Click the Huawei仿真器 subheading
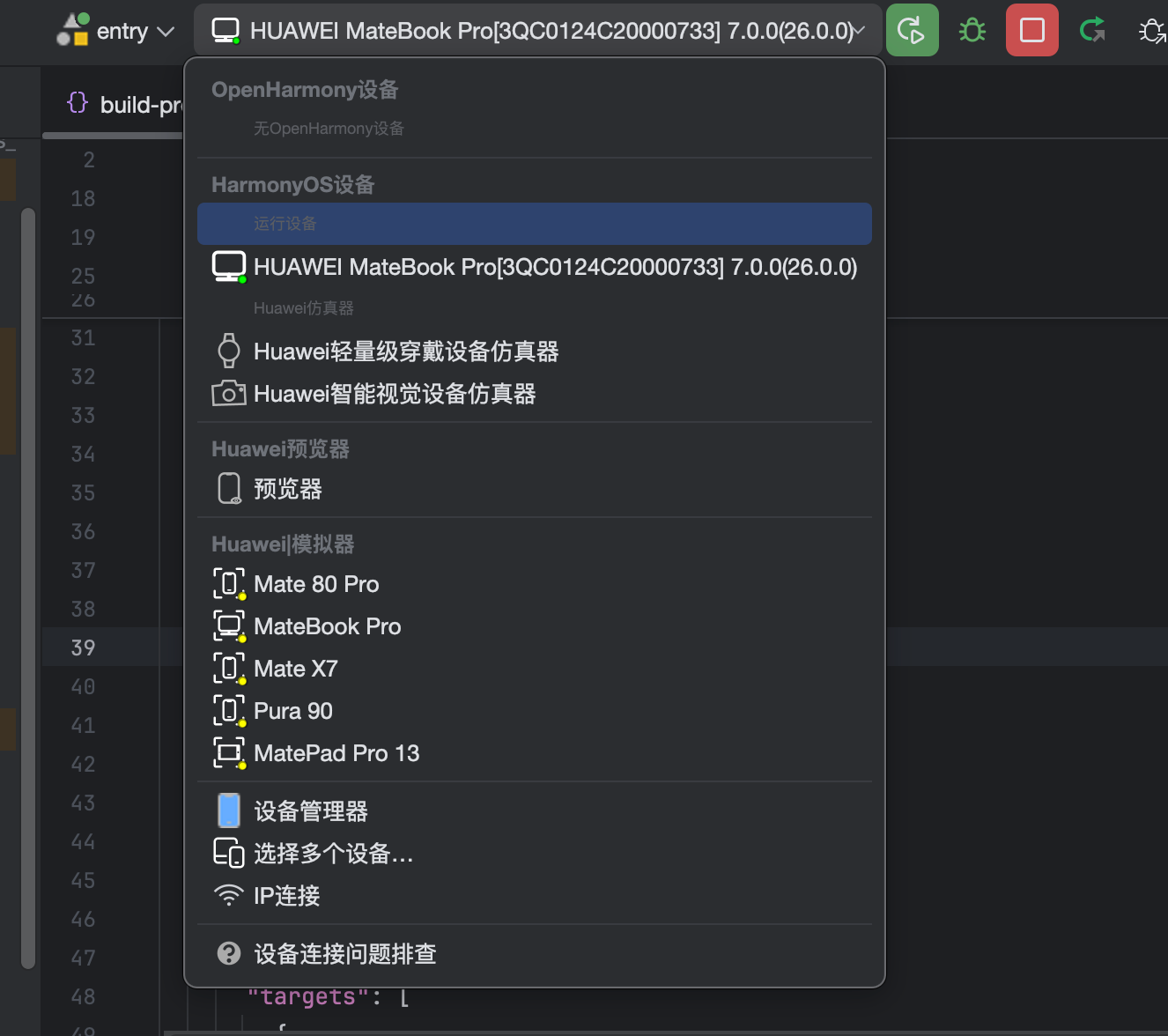Screen dimensions: 1168x1036 [303, 308]
